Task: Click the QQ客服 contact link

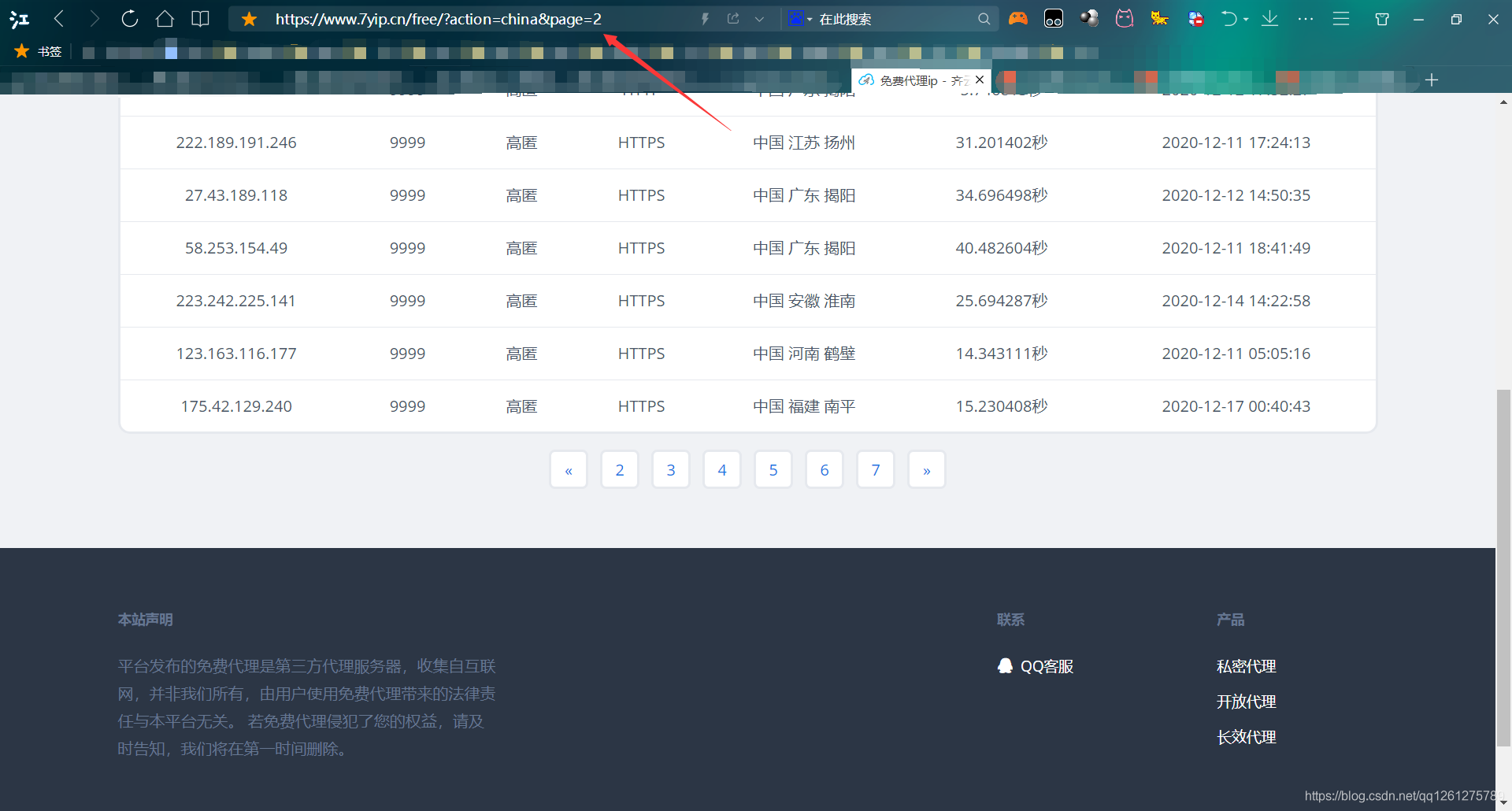Action: 1047,665
